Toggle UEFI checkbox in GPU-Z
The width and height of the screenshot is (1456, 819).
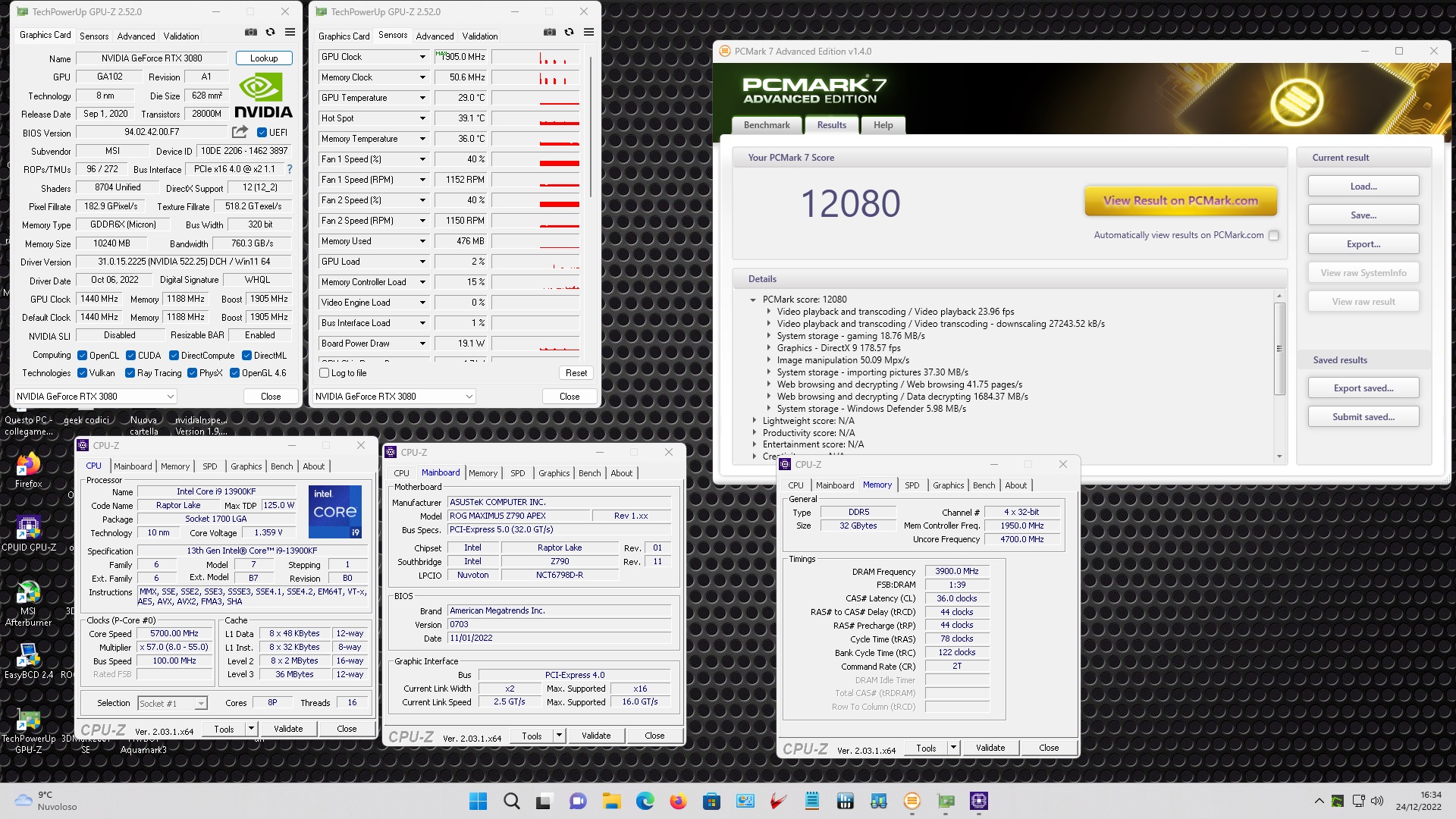coord(262,132)
